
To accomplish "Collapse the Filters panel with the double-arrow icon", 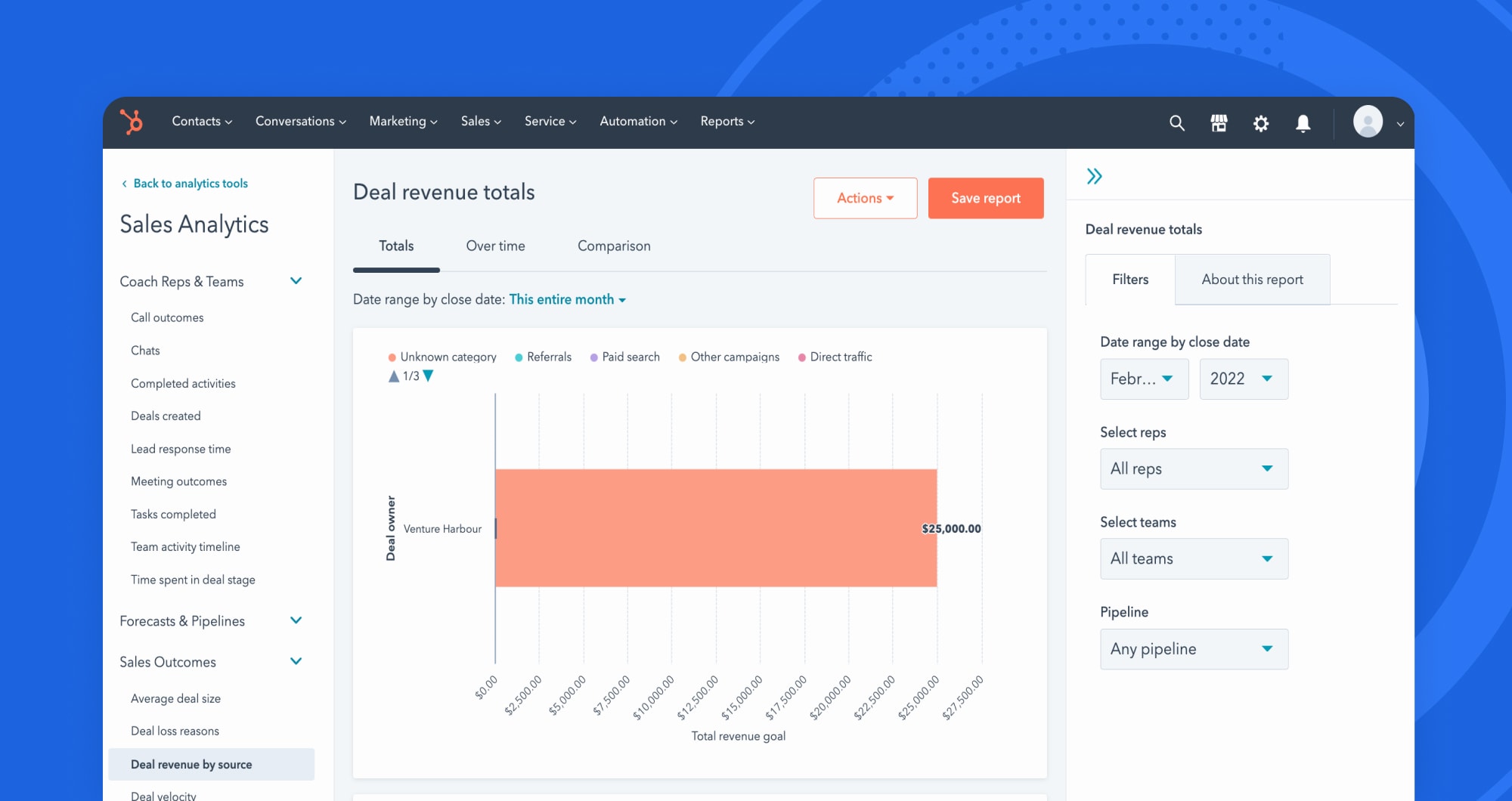I will pyautogui.click(x=1094, y=175).
